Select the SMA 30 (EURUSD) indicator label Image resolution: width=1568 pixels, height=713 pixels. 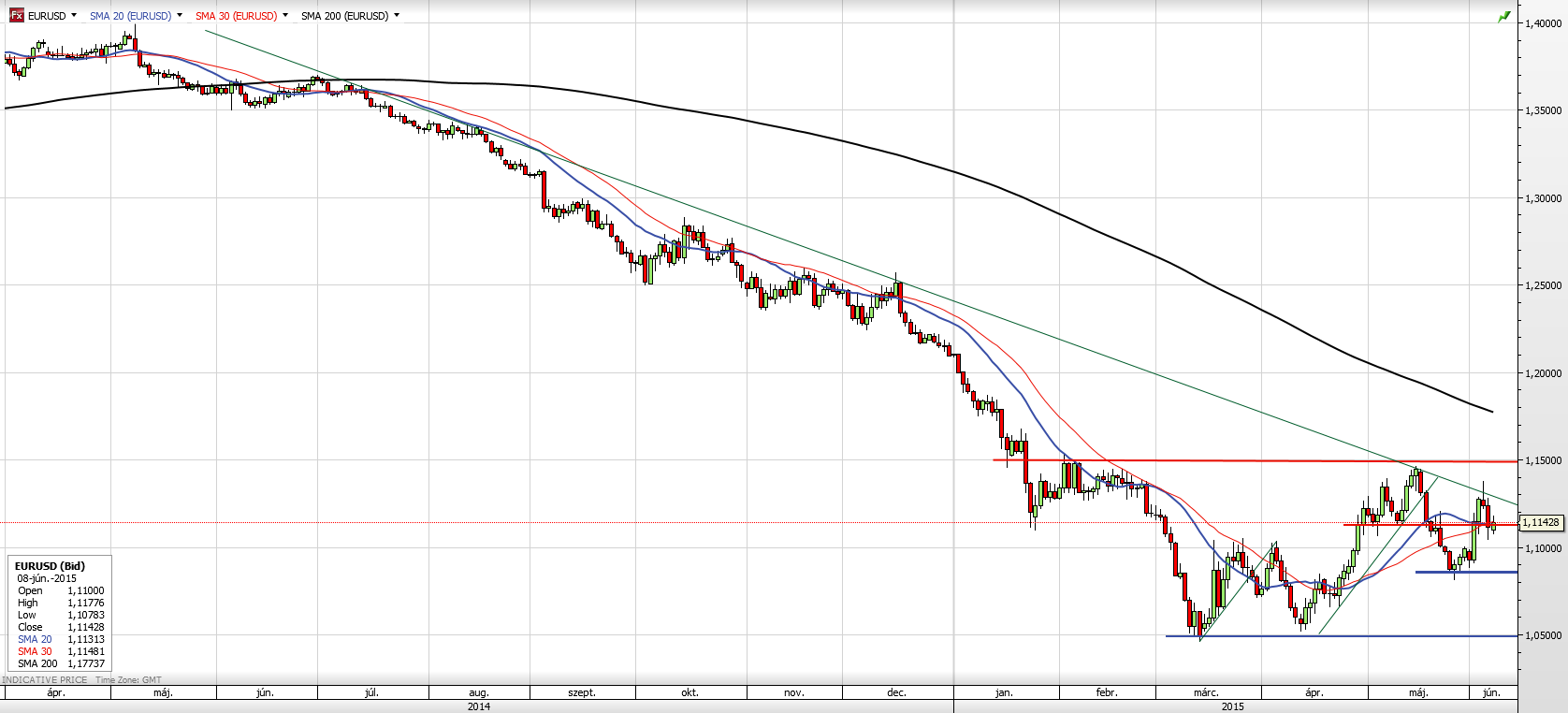(x=236, y=16)
